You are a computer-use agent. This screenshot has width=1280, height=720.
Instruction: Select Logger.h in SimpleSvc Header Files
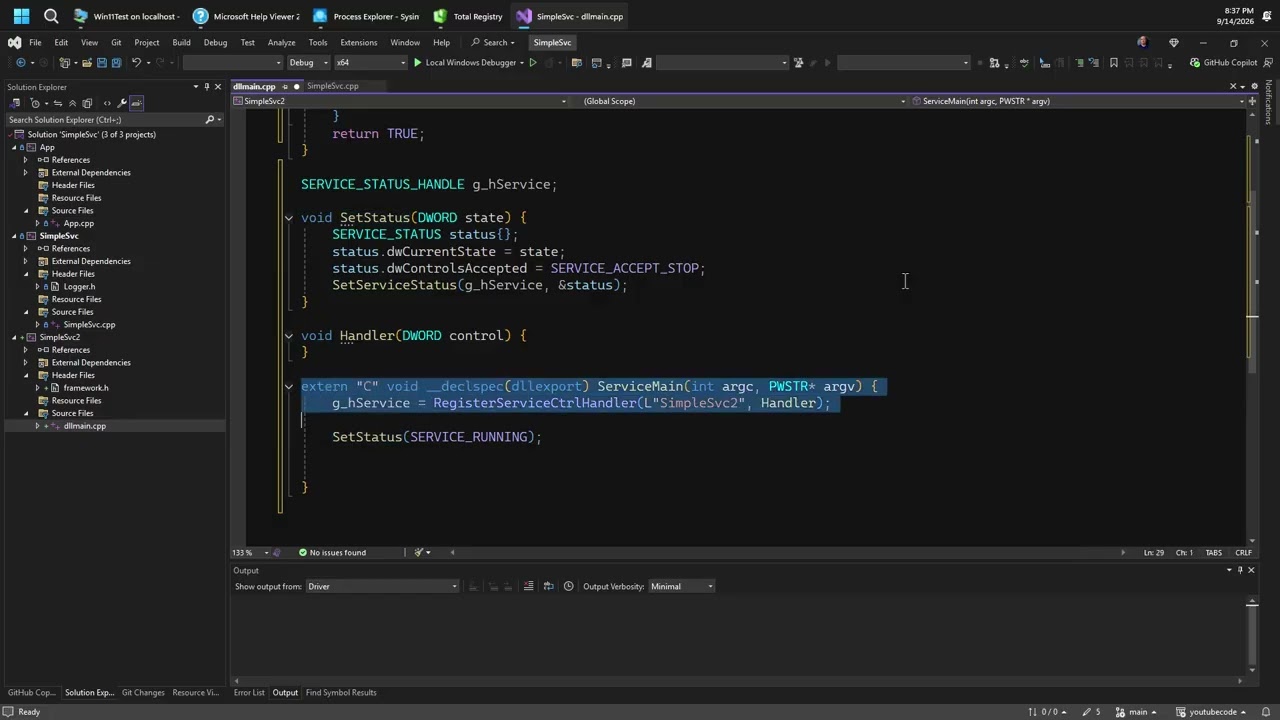pos(79,287)
